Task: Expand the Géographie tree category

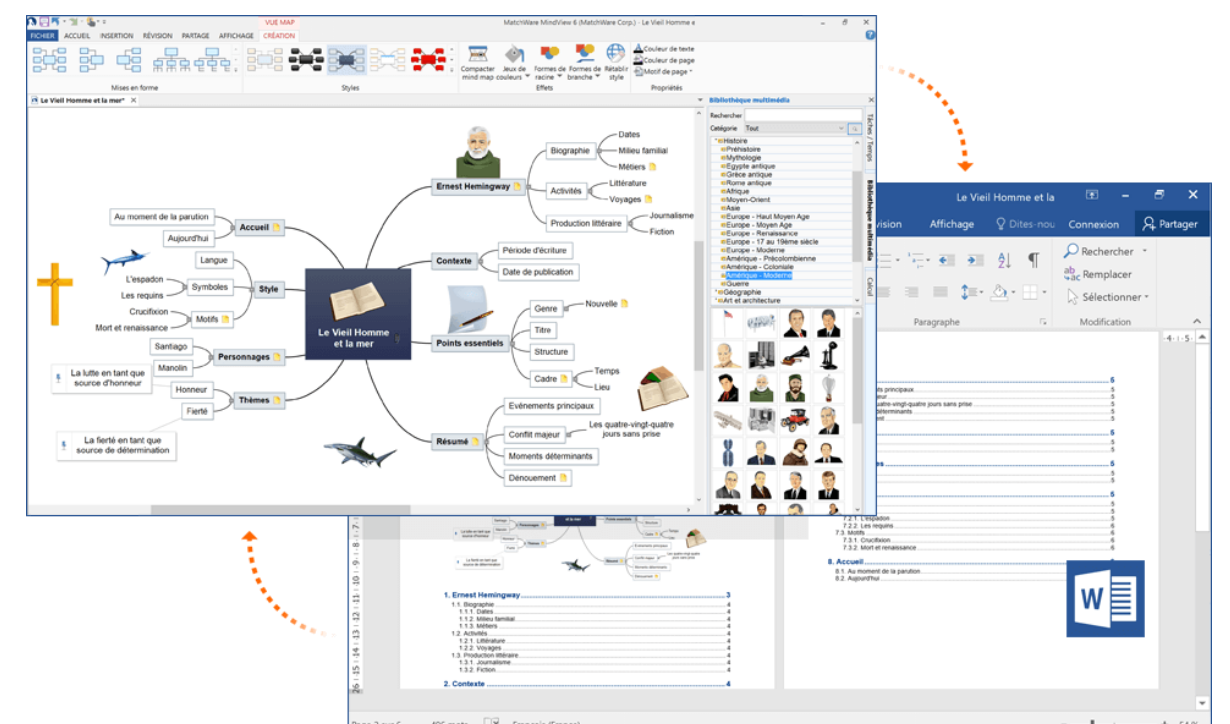Action: (716, 292)
